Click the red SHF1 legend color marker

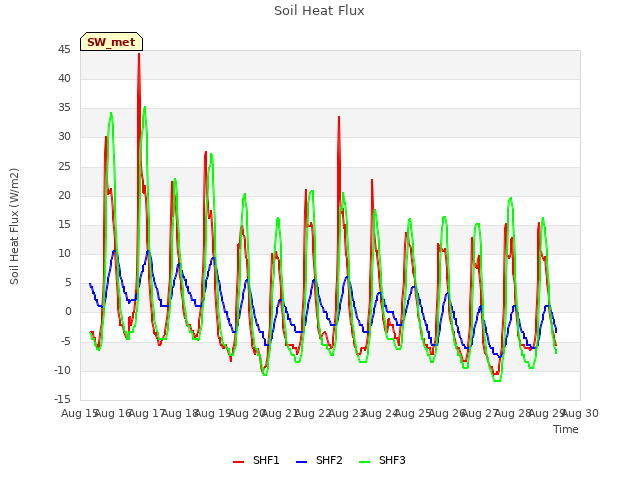[238, 462]
